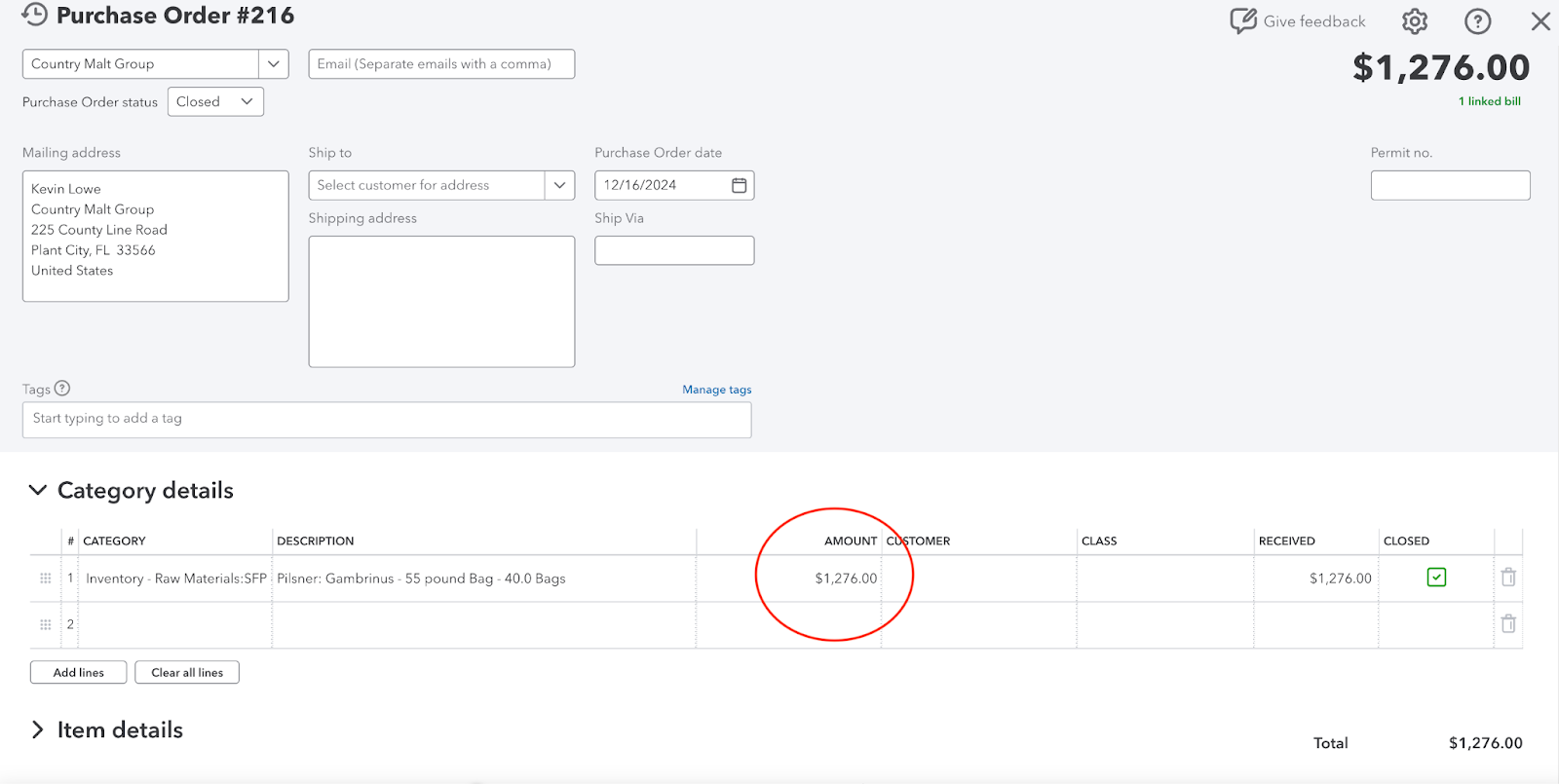Click the Email input field
Image resolution: width=1559 pixels, height=784 pixels.
pyautogui.click(x=441, y=64)
